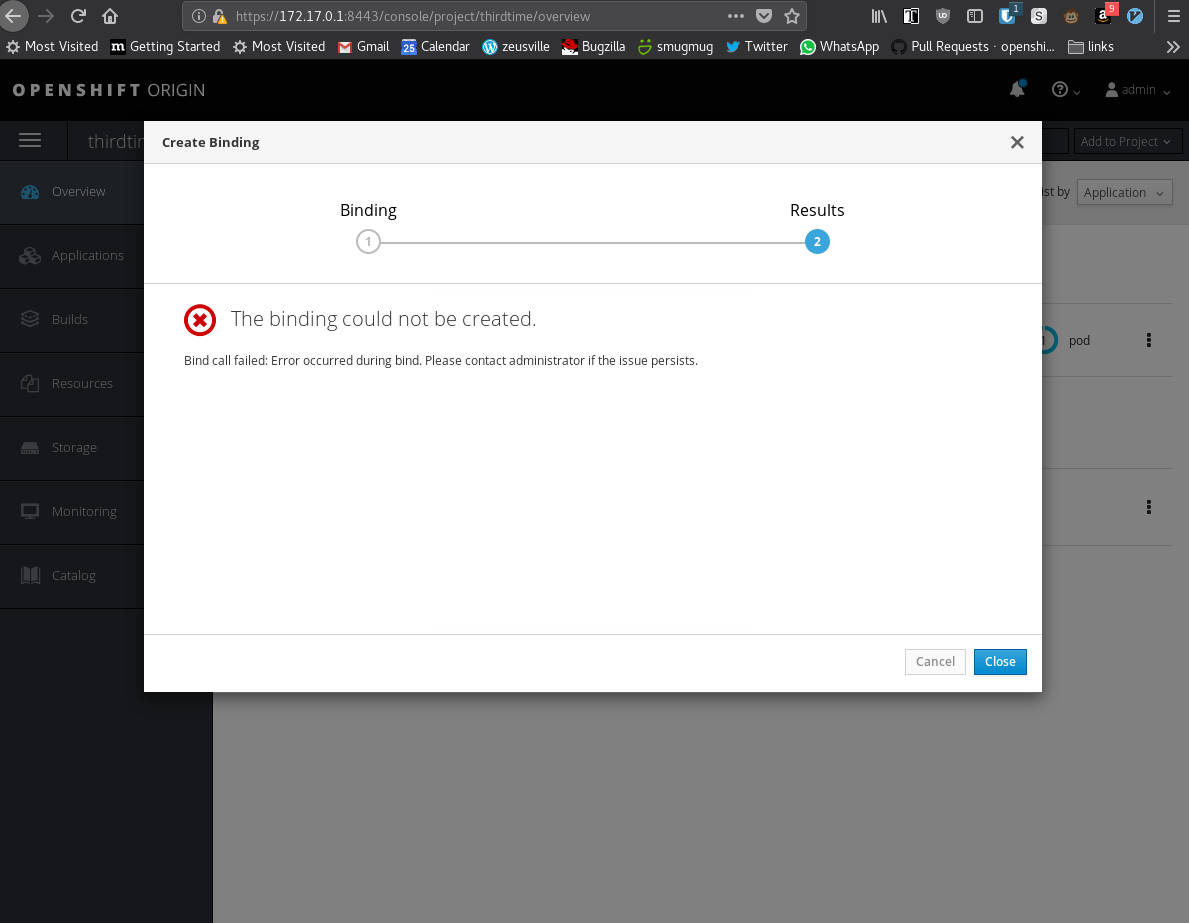This screenshot has width=1189, height=923.
Task: Open links bookmark folder
Action: pyautogui.click(x=1090, y=47)
